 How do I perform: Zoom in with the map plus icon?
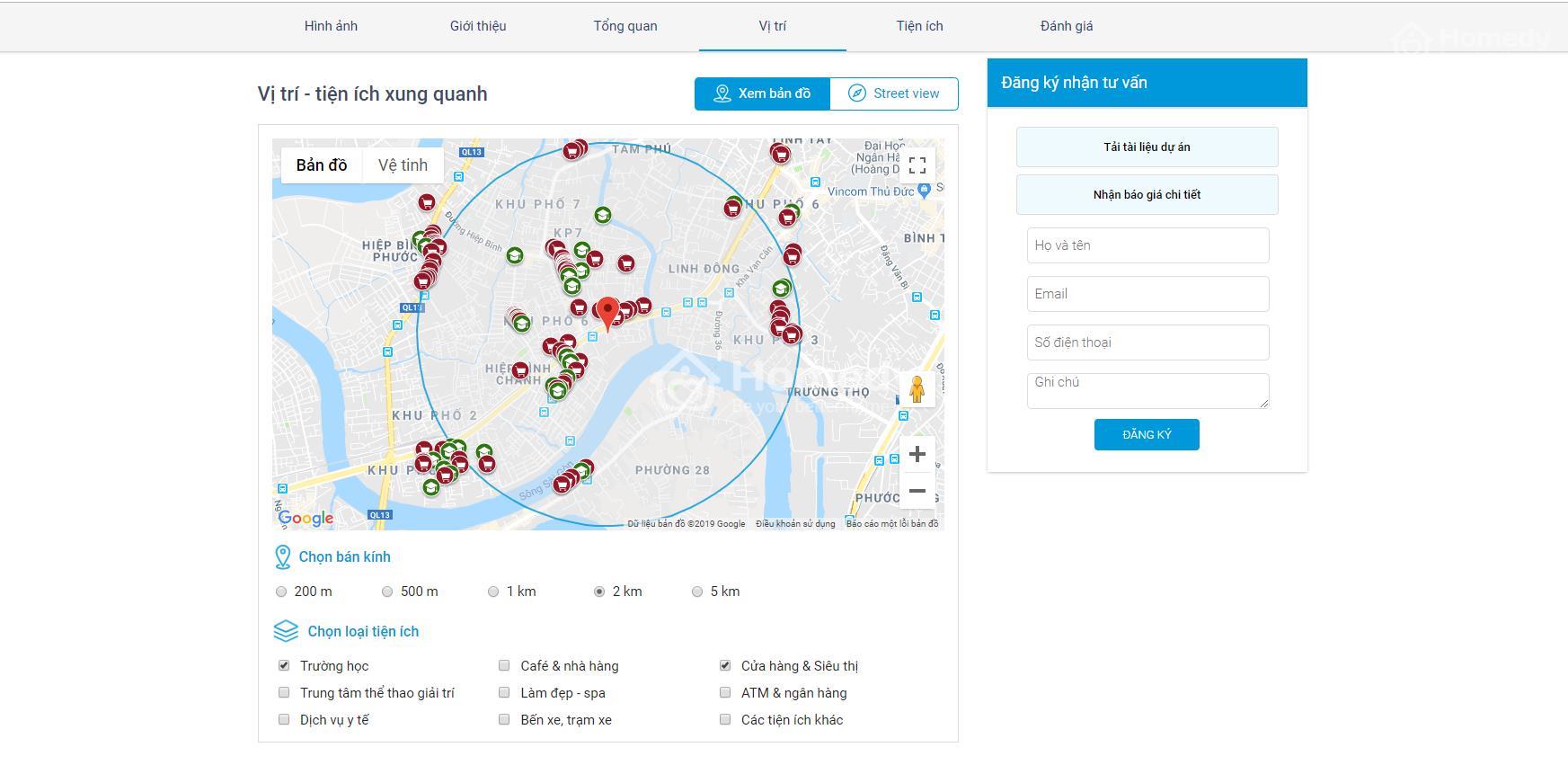(917, 454)
